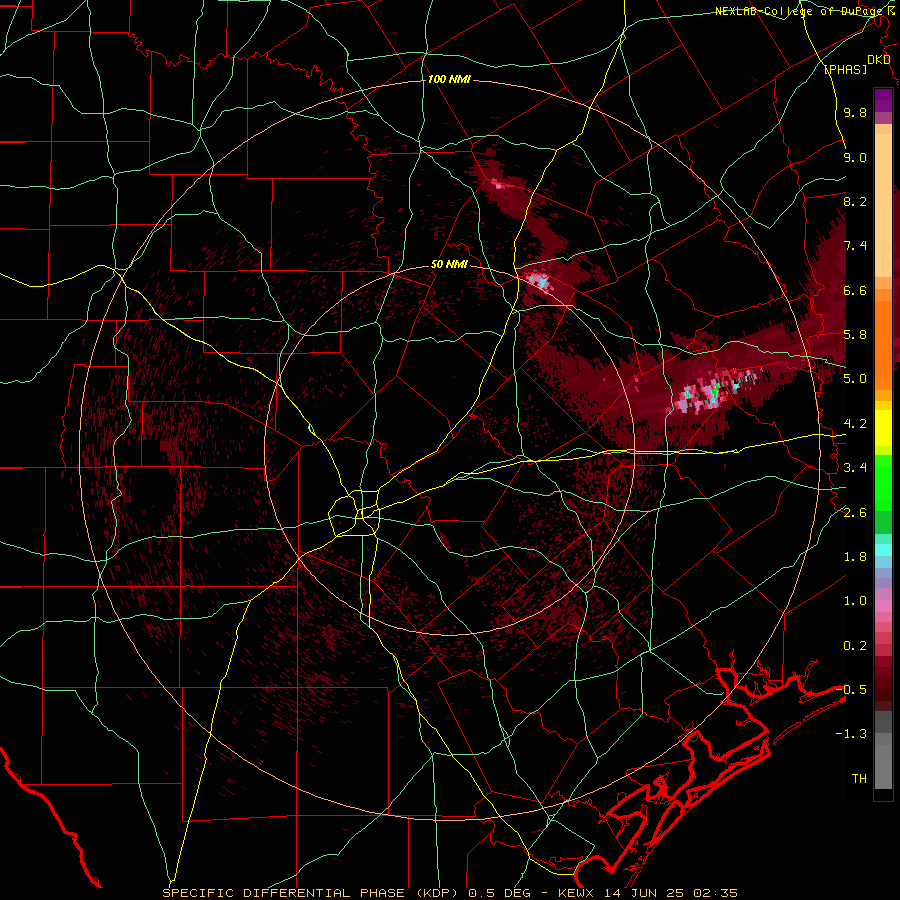Pick the yellow segment of the color bar

883,428
